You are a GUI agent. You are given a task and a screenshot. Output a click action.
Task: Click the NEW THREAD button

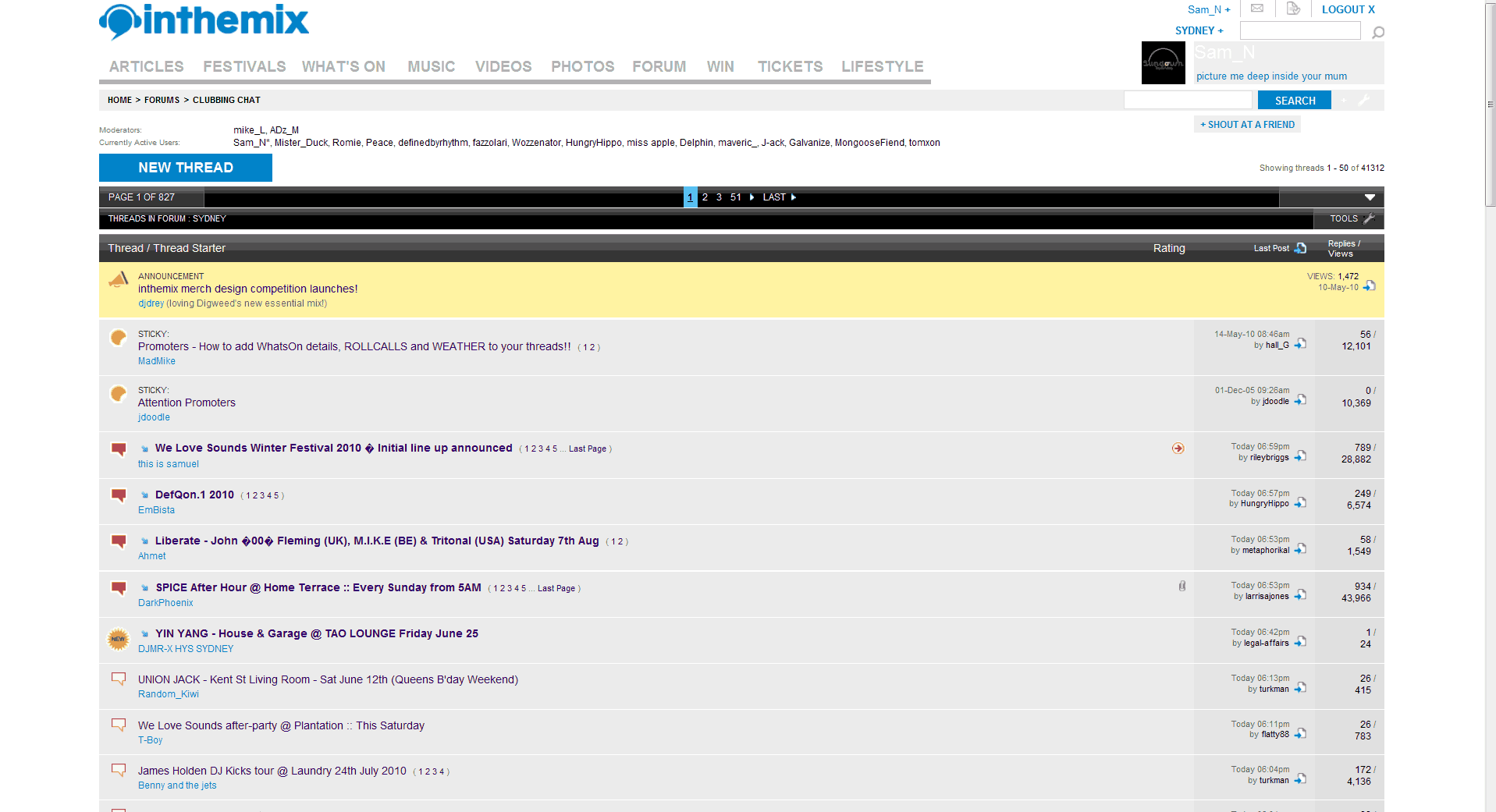(186, 168)
